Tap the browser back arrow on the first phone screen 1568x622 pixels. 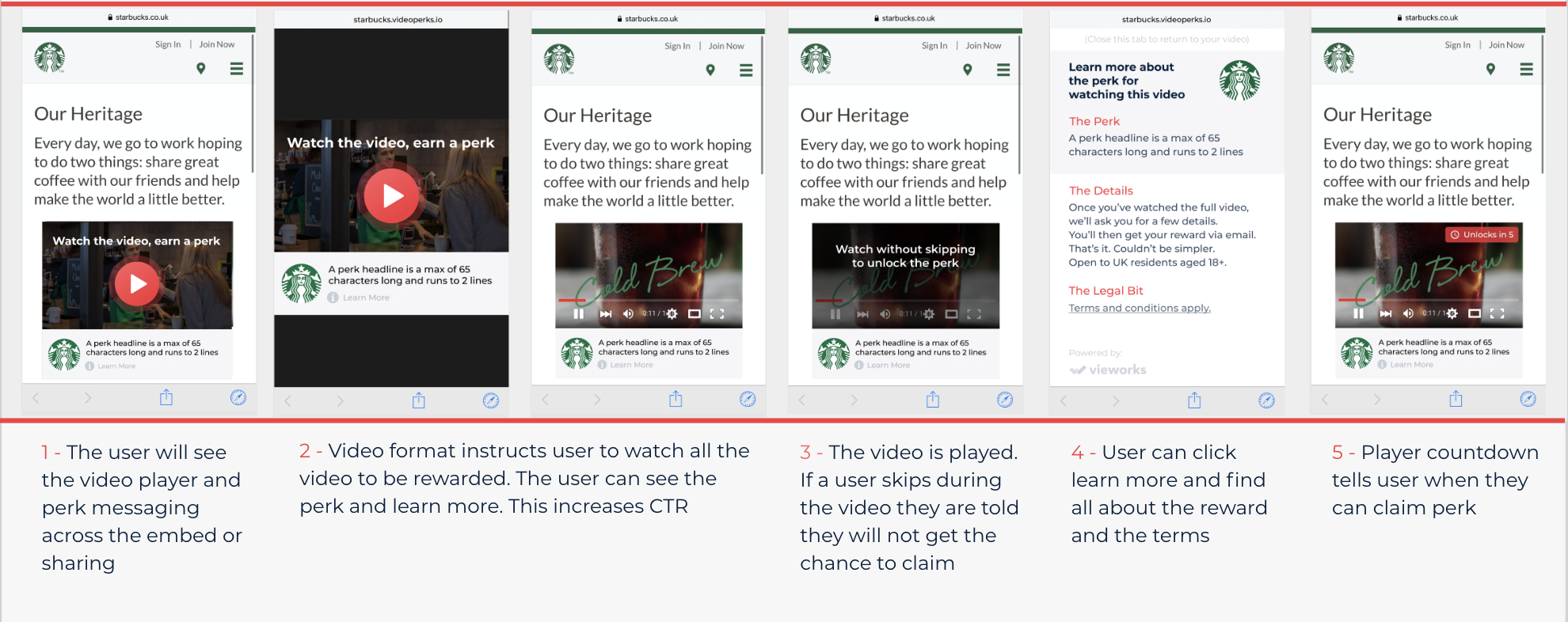click(36, 398)
